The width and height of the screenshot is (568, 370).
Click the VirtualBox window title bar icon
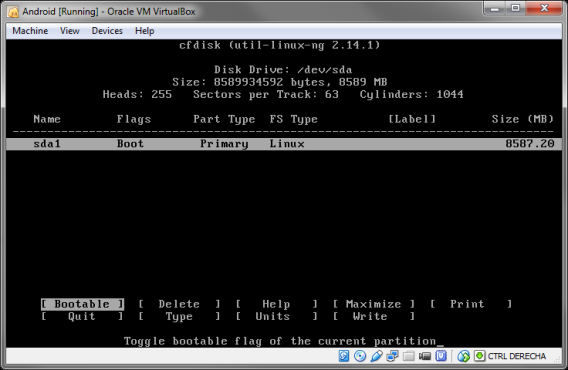[x=13, y=12]
